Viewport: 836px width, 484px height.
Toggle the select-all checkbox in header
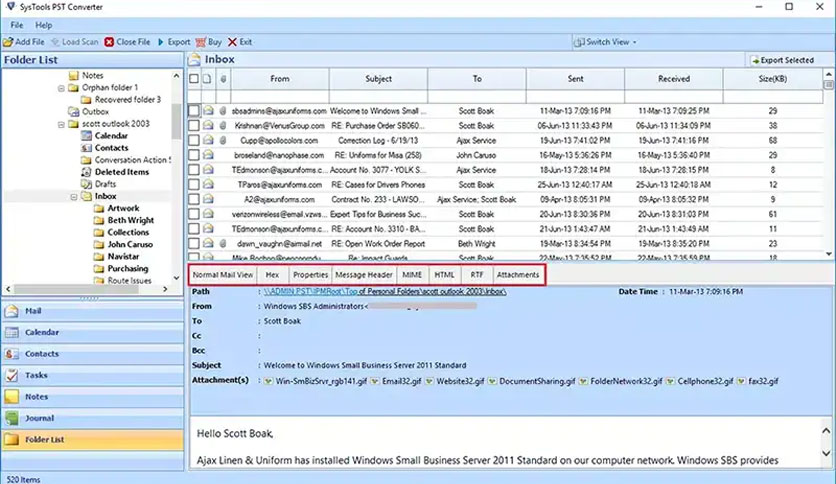(x=194, y=79)
